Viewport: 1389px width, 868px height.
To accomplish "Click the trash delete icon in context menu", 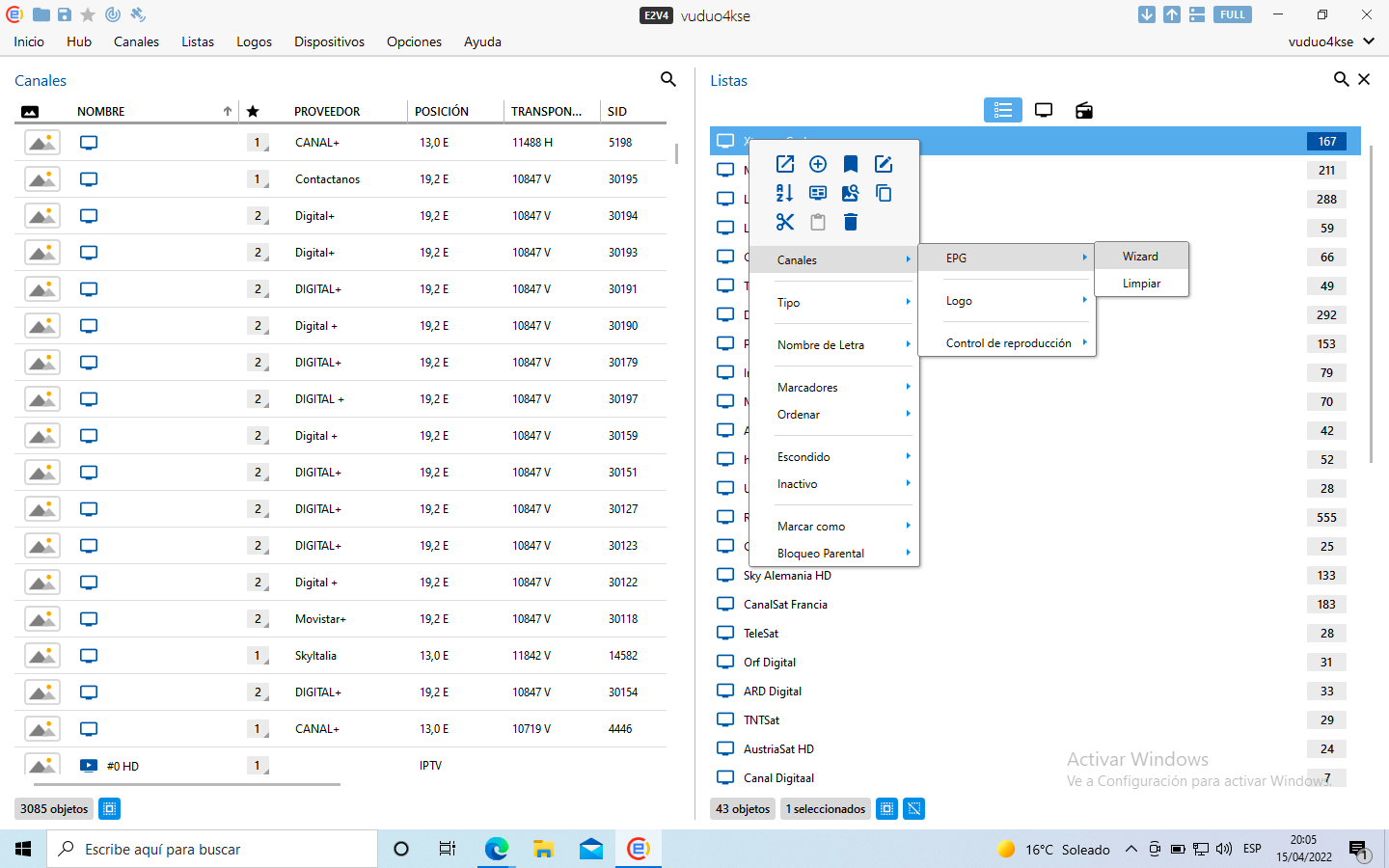I will coord(850,223).
